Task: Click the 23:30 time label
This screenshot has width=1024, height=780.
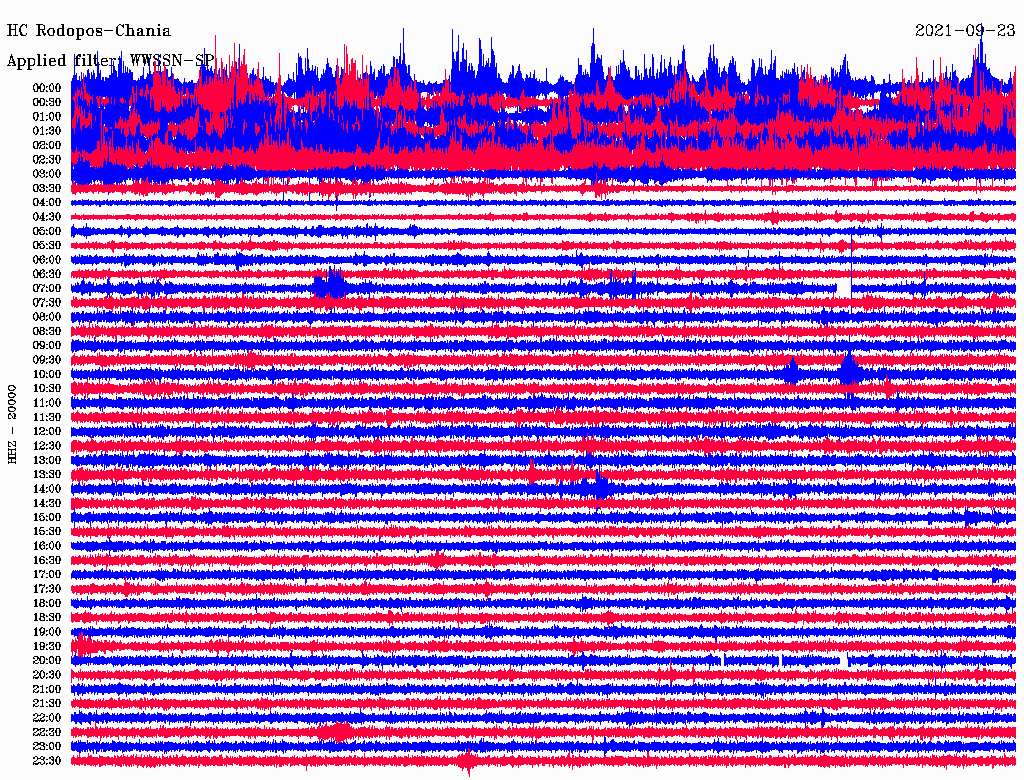Action: (x=47, y=761)
